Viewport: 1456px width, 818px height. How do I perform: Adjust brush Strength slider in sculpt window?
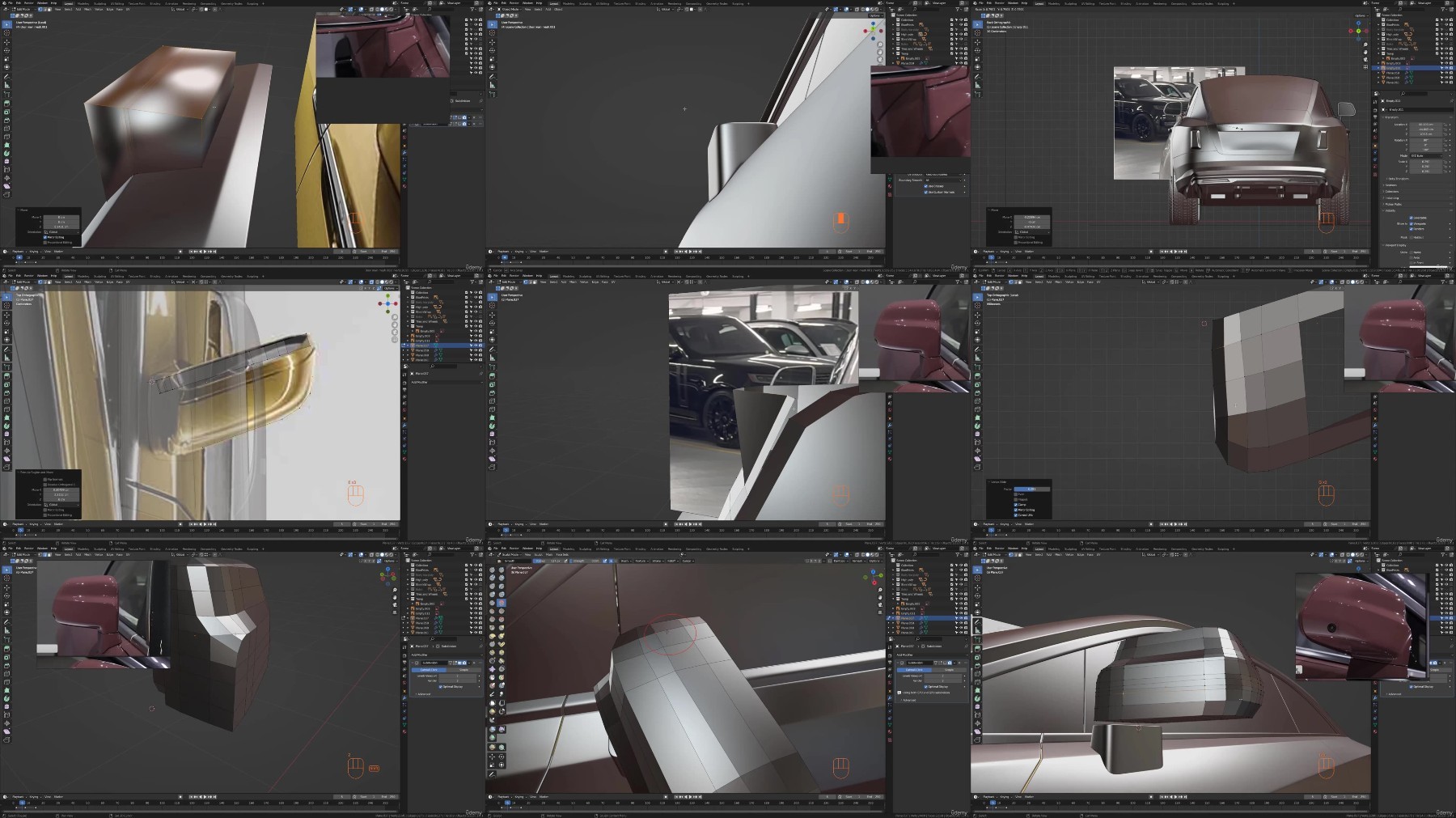586,561
